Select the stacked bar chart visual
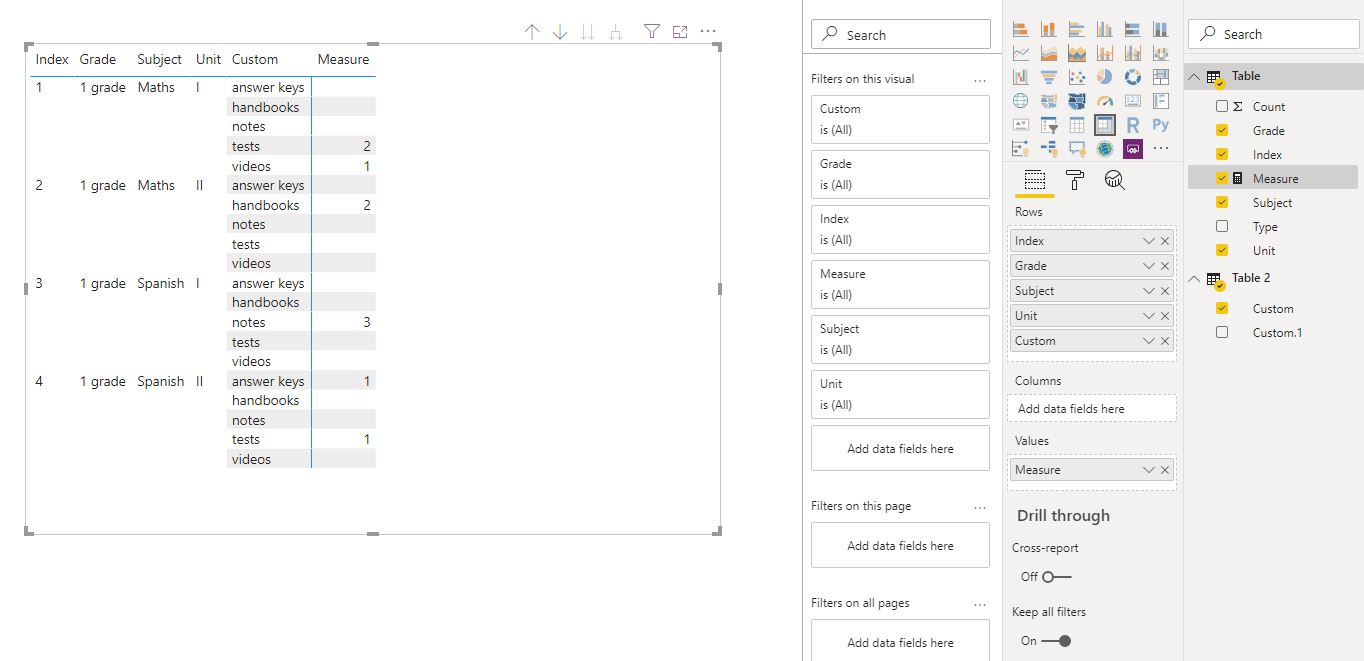The image size is (1364, 661). click(x=1020, y=29)
